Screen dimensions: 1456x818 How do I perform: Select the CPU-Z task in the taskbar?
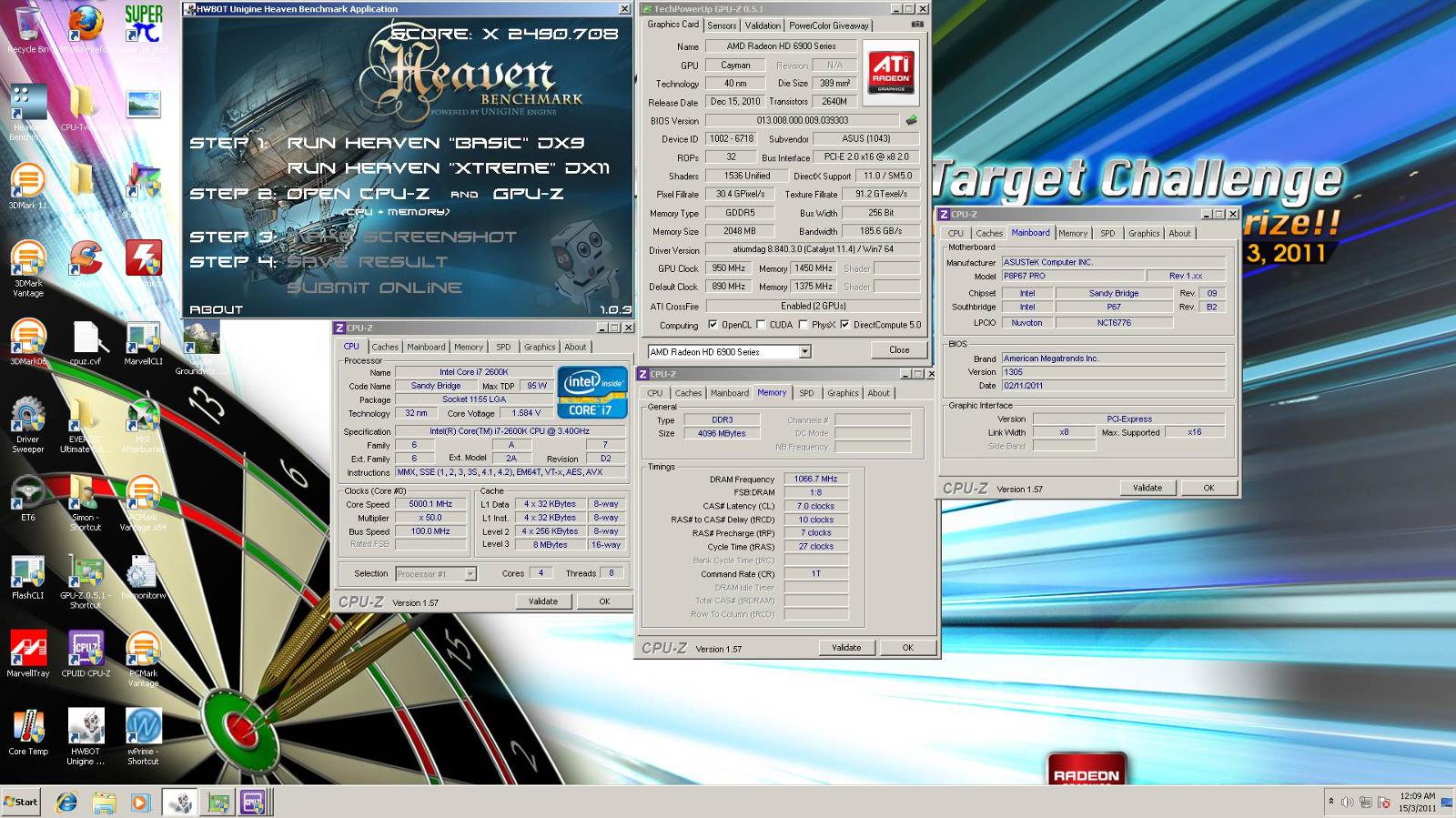click(252, 803)
